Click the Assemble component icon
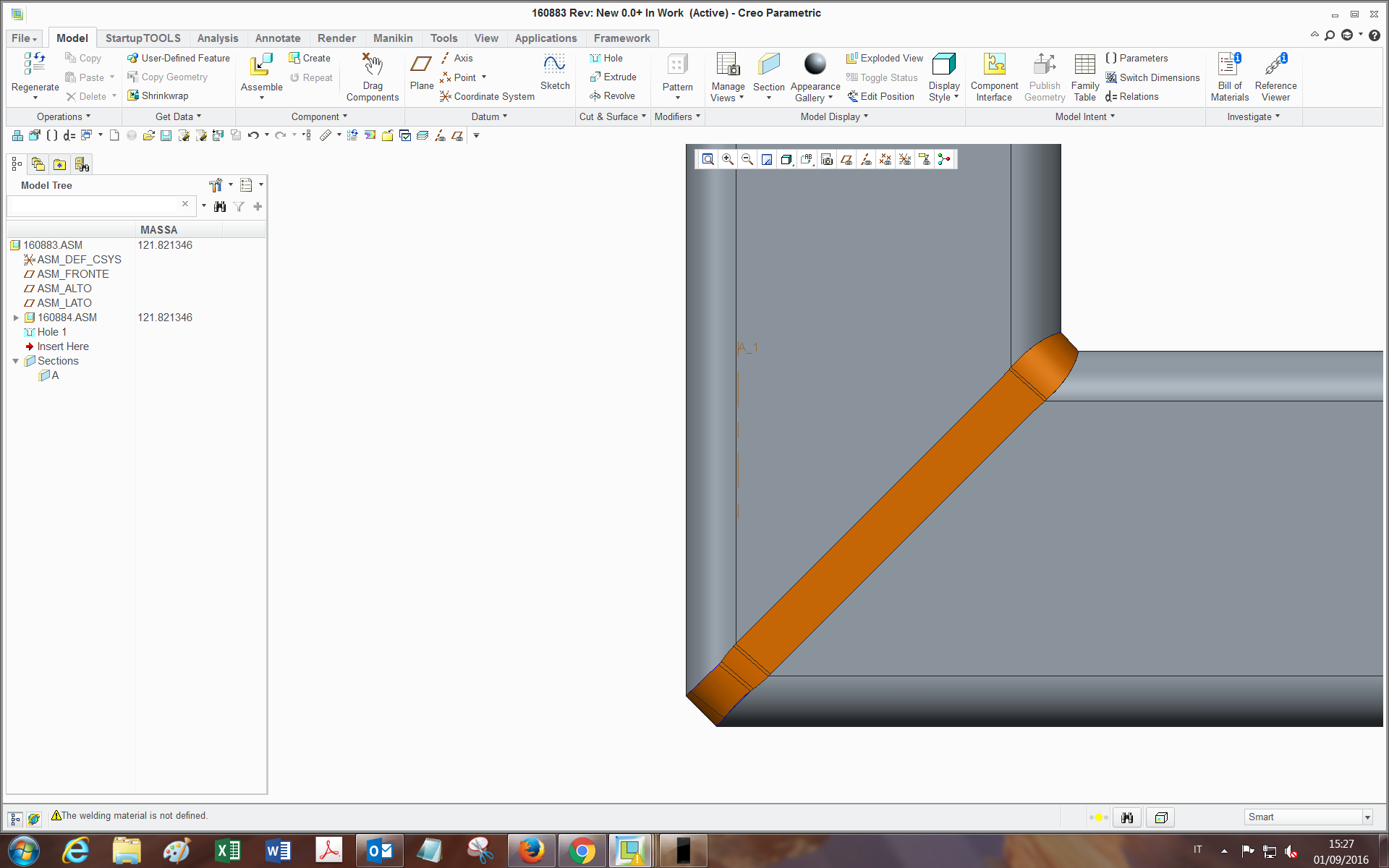 click(261, 65)
